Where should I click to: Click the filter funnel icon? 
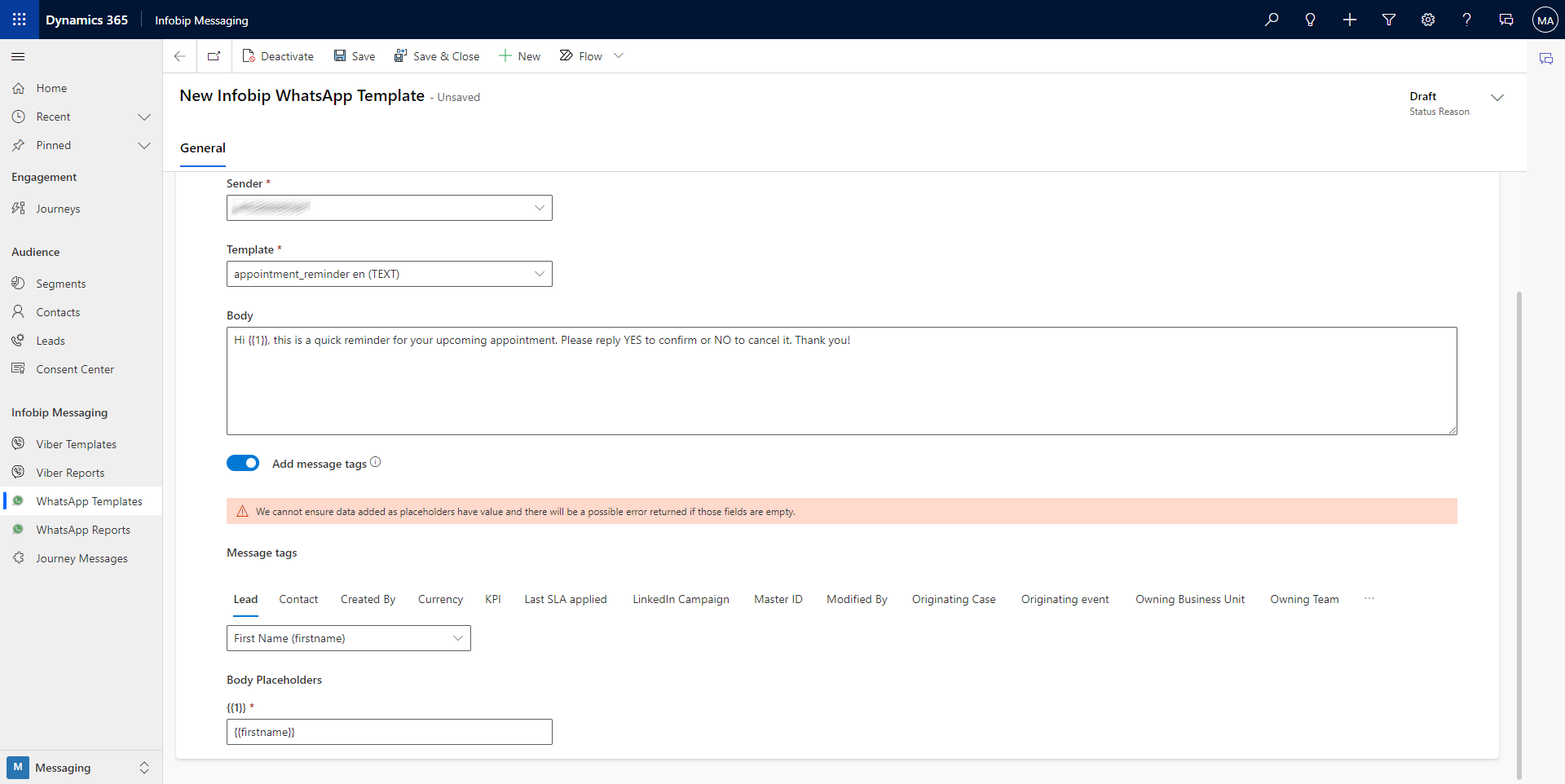pyautogui.click(x=1389, y=20)
